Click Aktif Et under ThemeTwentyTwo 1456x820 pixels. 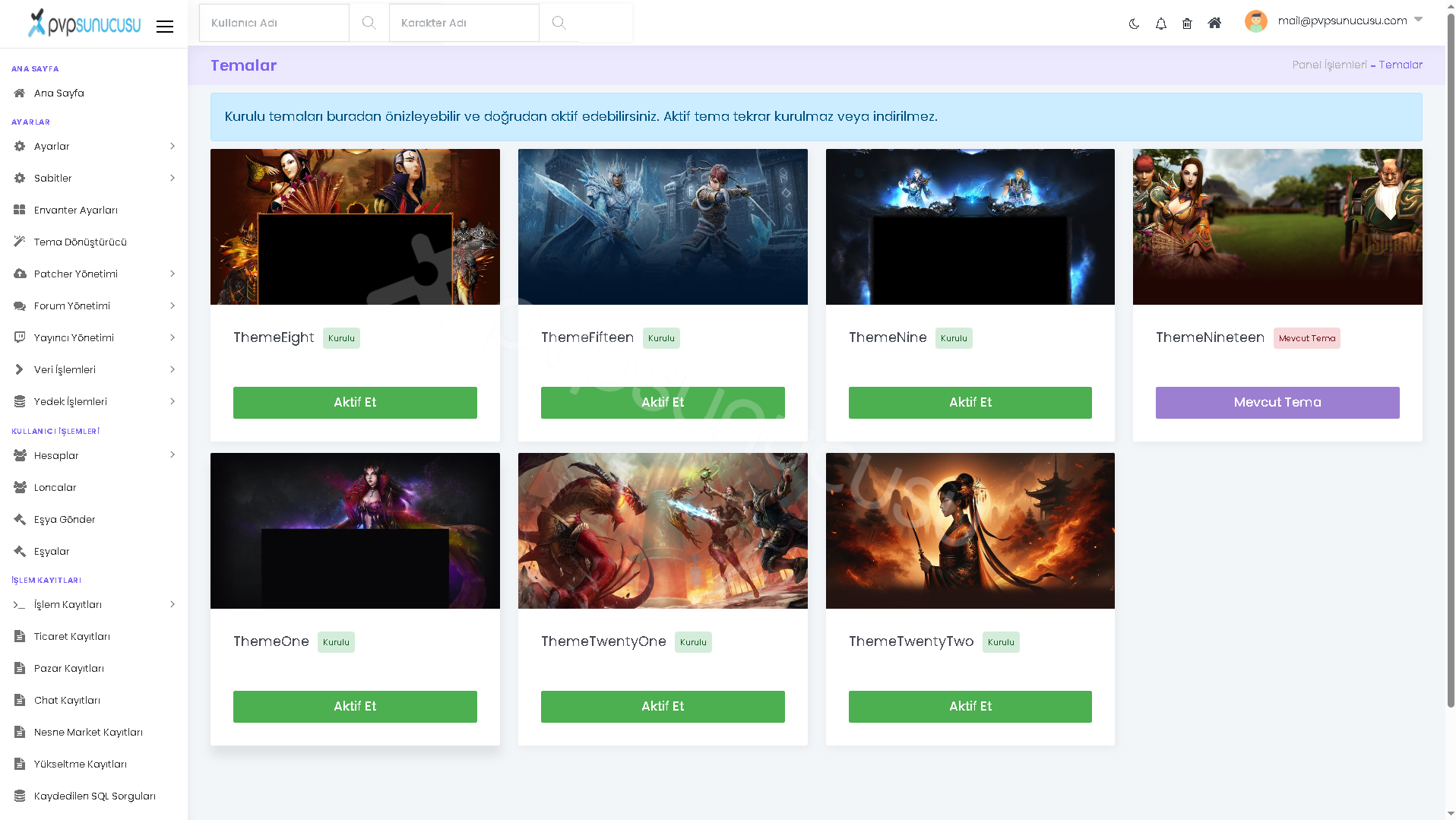point(970,707)
